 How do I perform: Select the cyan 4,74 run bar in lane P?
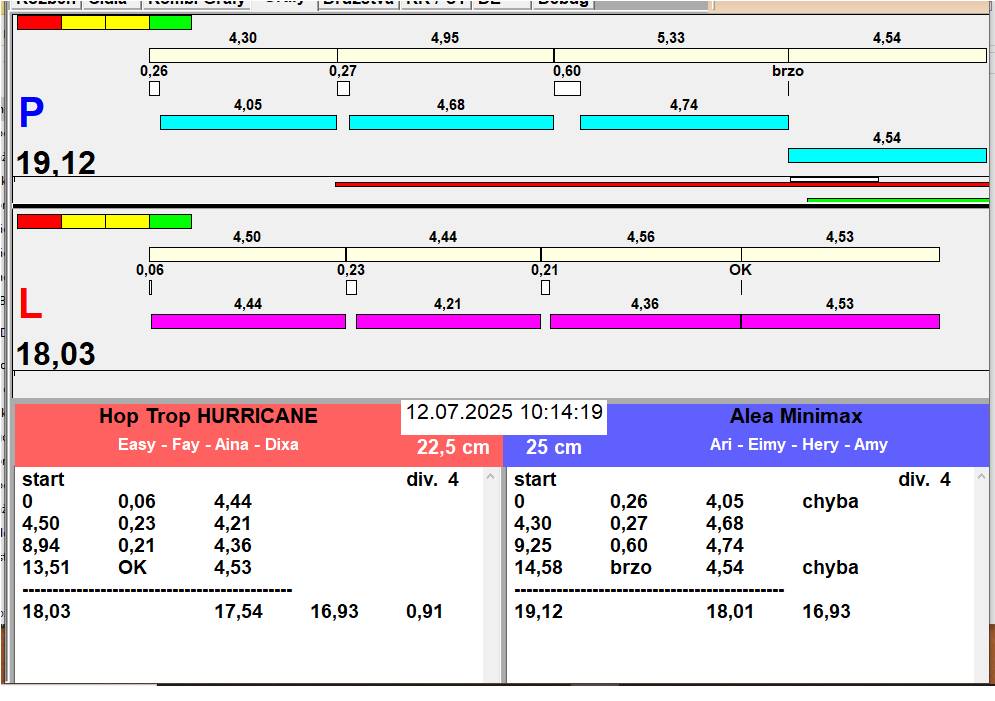[x=684, y=122]
